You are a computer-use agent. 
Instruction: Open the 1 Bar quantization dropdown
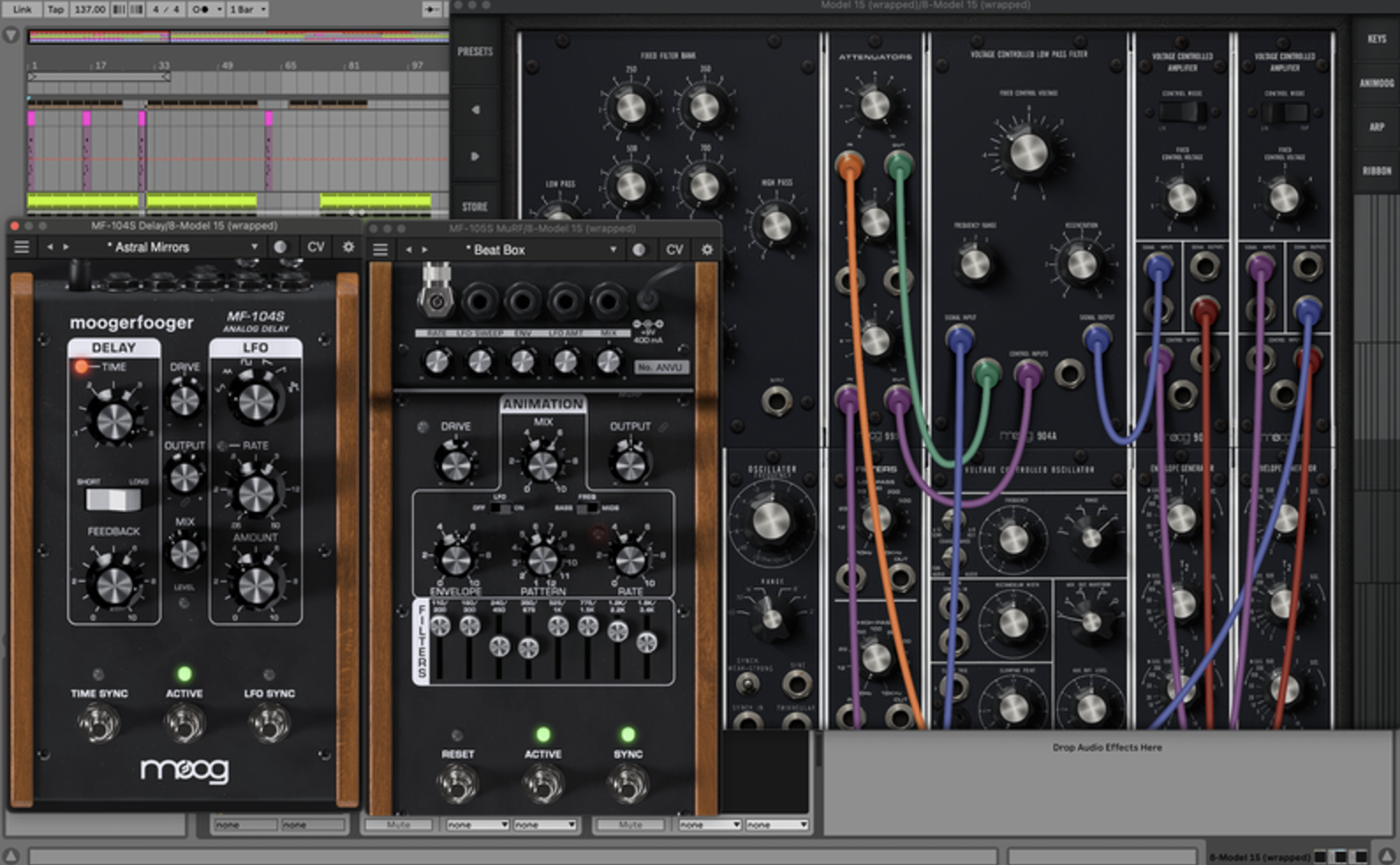(247, 10)
